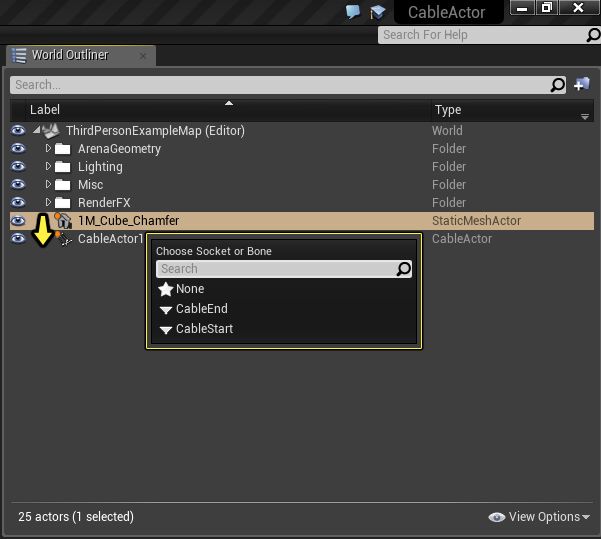Toggle visibility of 1M_Cube_Chamfer actor
The height and width of the screenshot is (539, 601).
18,220
